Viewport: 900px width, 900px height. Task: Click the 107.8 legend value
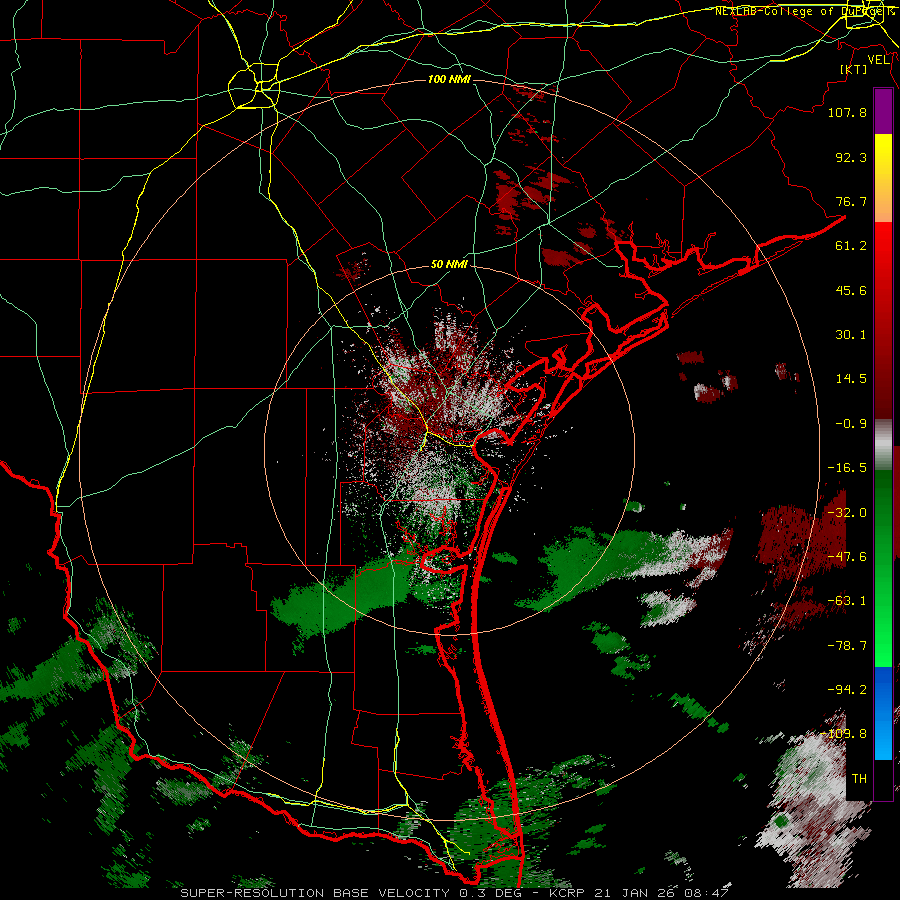click(x=847, y=112)
